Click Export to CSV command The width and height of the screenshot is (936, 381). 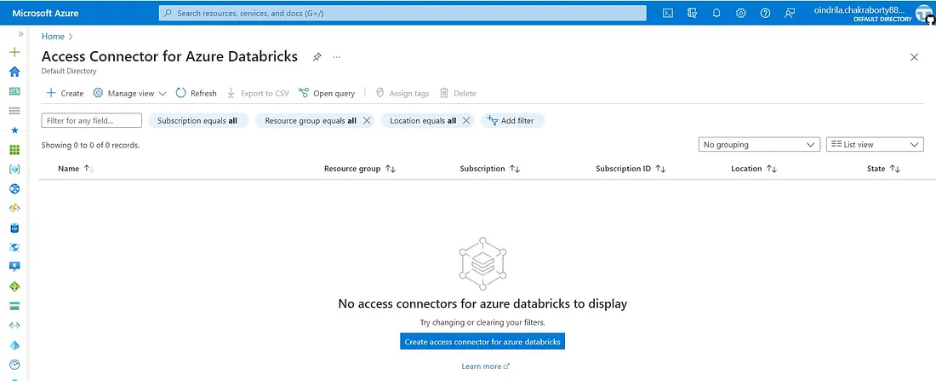pyautogui.click(x=258, y=93)
